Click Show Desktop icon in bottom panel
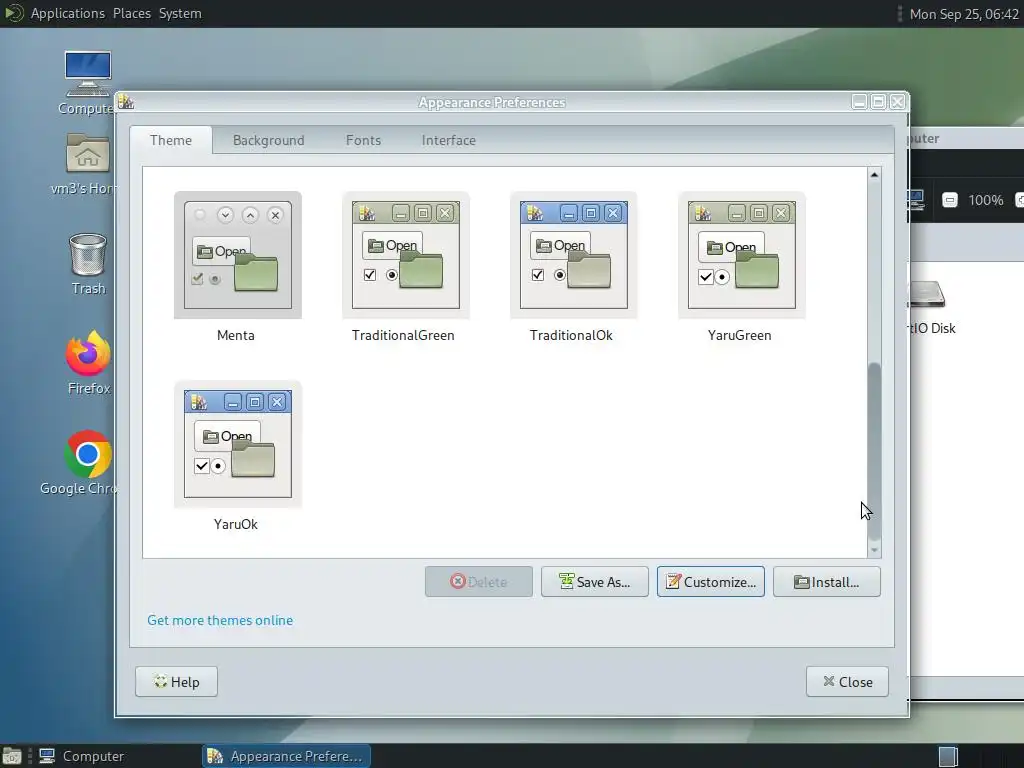Screen dimensions: 1024x768 (x=12, y=756)
